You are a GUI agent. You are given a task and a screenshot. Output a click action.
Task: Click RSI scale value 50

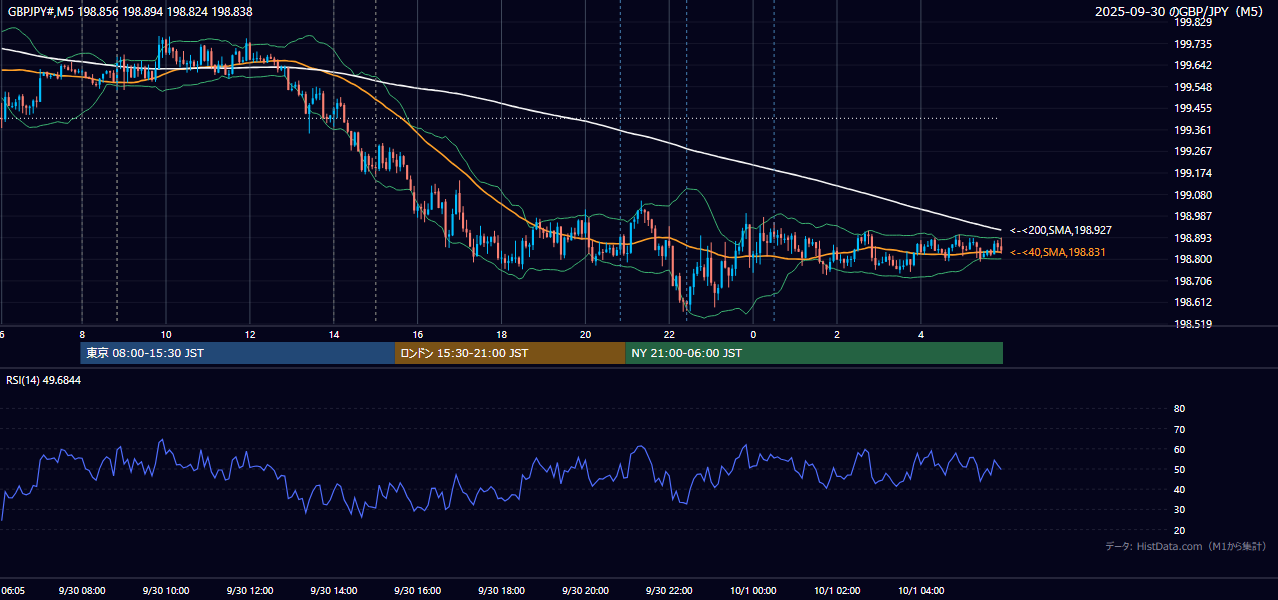point(1179,469)
